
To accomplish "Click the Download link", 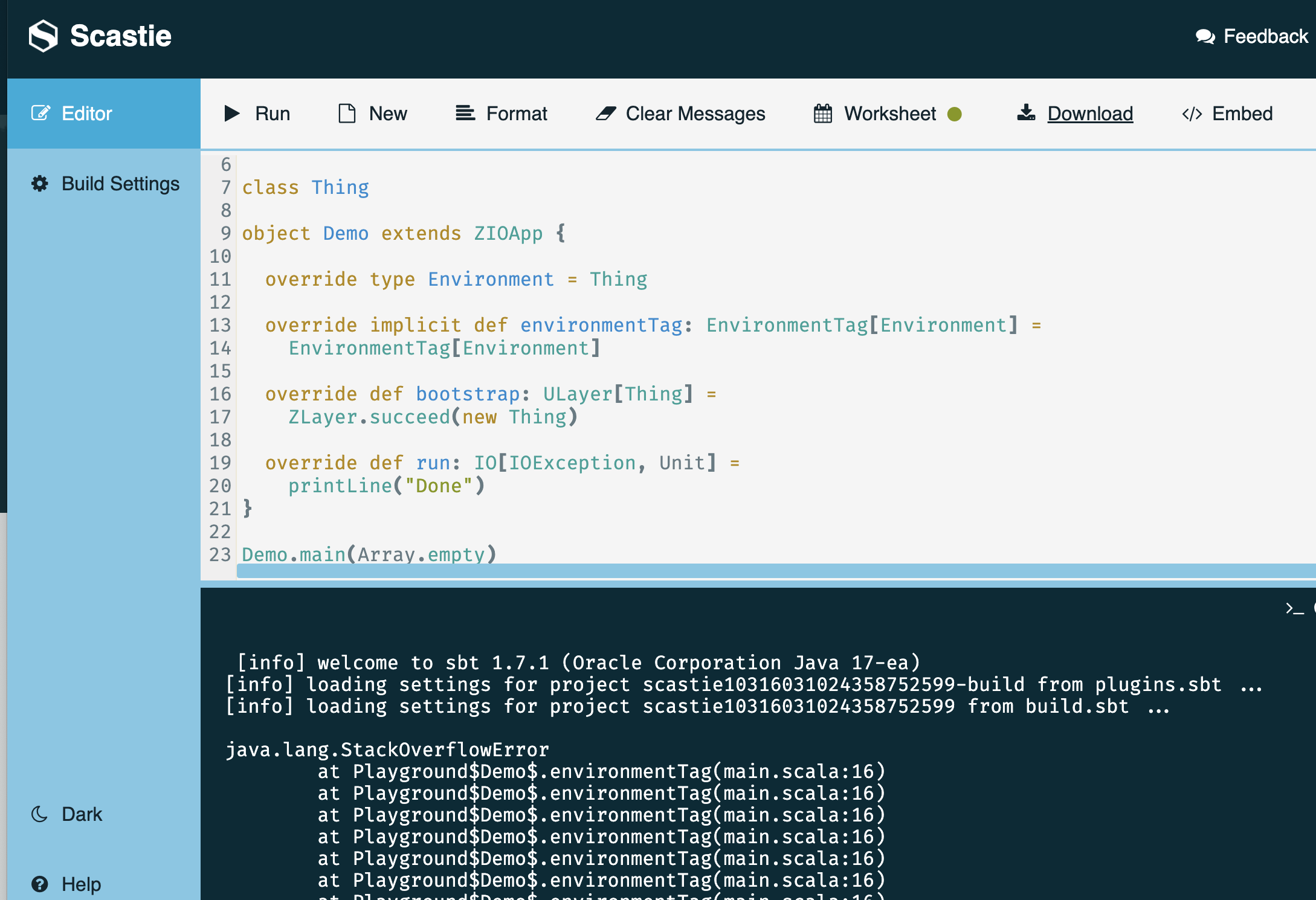I will (x=1089, y=114).
